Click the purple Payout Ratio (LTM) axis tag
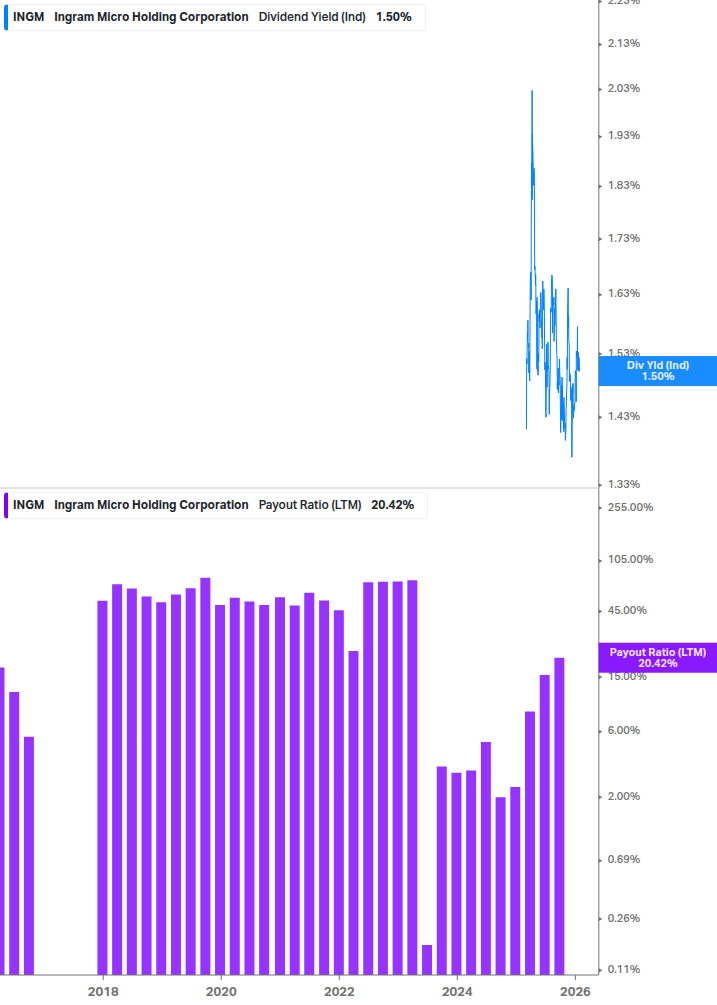Viewport: 717px width, 1005px height. click(657, 657)
